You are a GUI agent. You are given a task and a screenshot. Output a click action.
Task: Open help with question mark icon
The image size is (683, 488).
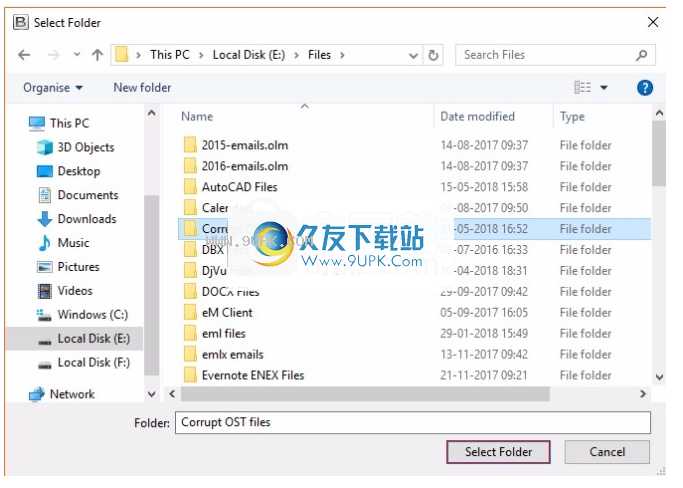pos(645,88)
